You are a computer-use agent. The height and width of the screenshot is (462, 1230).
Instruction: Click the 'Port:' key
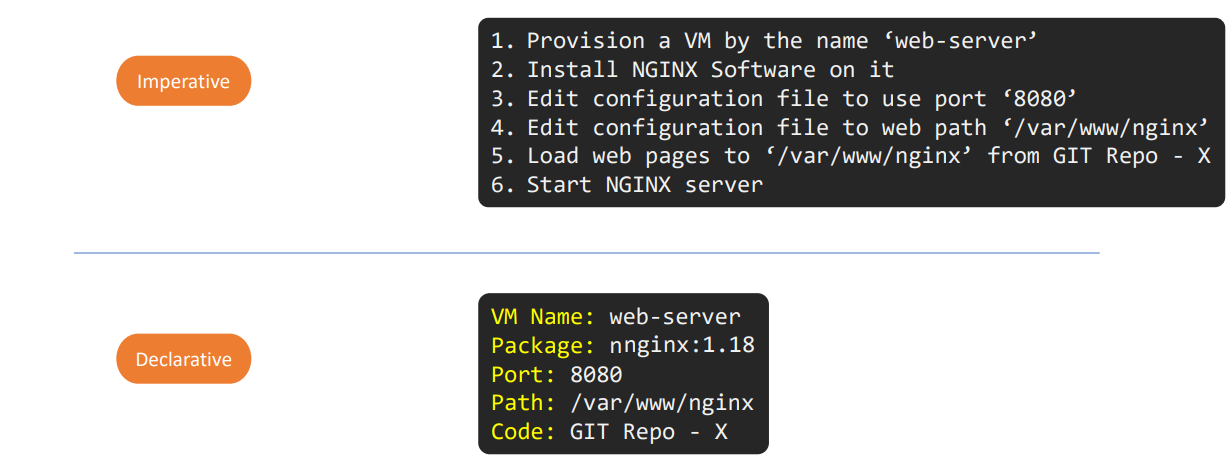click(x=524, y=374)
